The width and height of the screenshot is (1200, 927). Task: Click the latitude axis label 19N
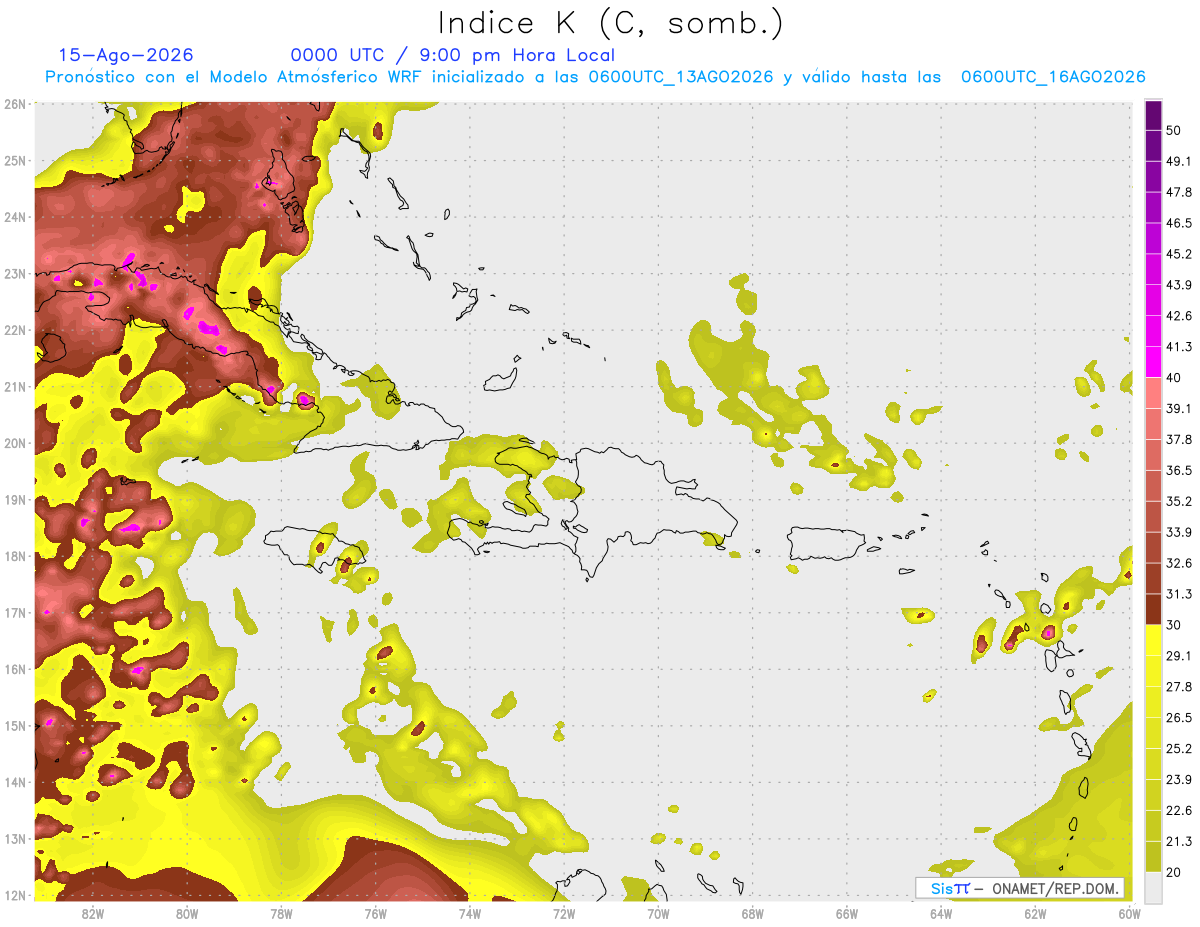(x=15, y=499)
